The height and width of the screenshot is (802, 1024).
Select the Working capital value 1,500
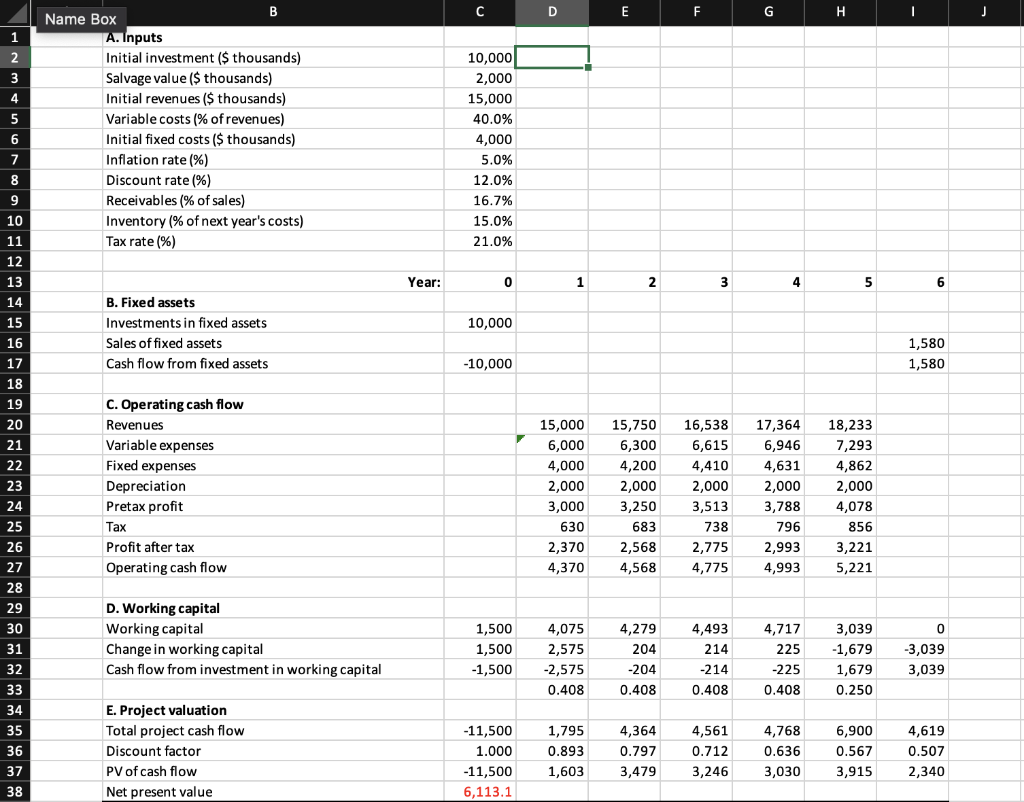[480, 628]
